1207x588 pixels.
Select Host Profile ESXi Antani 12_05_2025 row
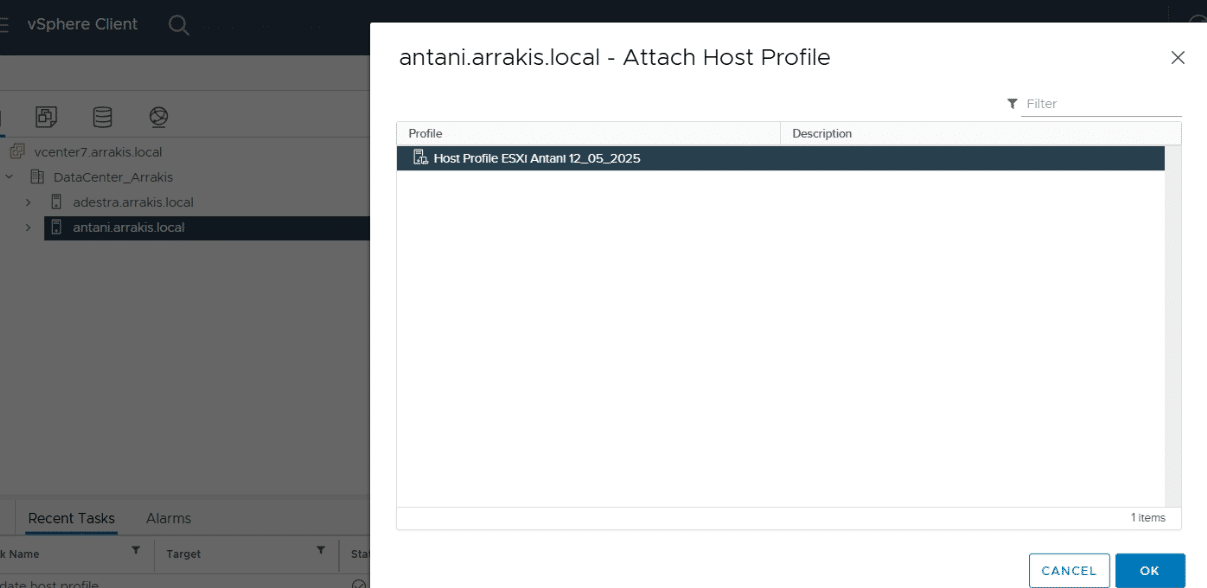[x=781, y=158]
